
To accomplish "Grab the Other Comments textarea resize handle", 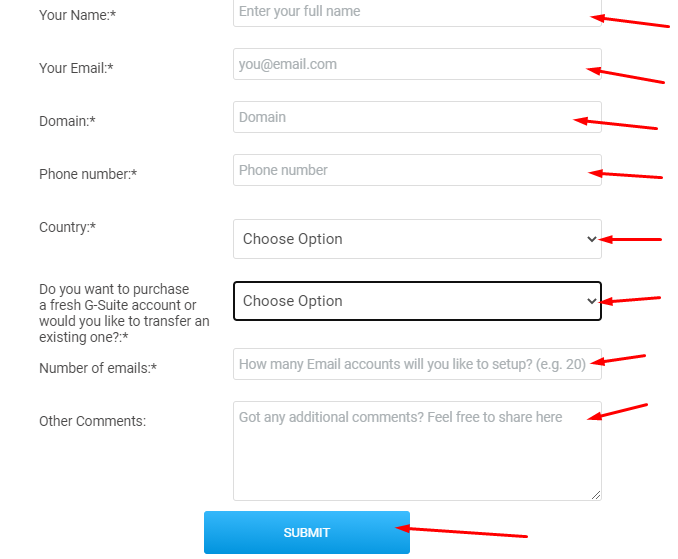I will coord(596,495).
